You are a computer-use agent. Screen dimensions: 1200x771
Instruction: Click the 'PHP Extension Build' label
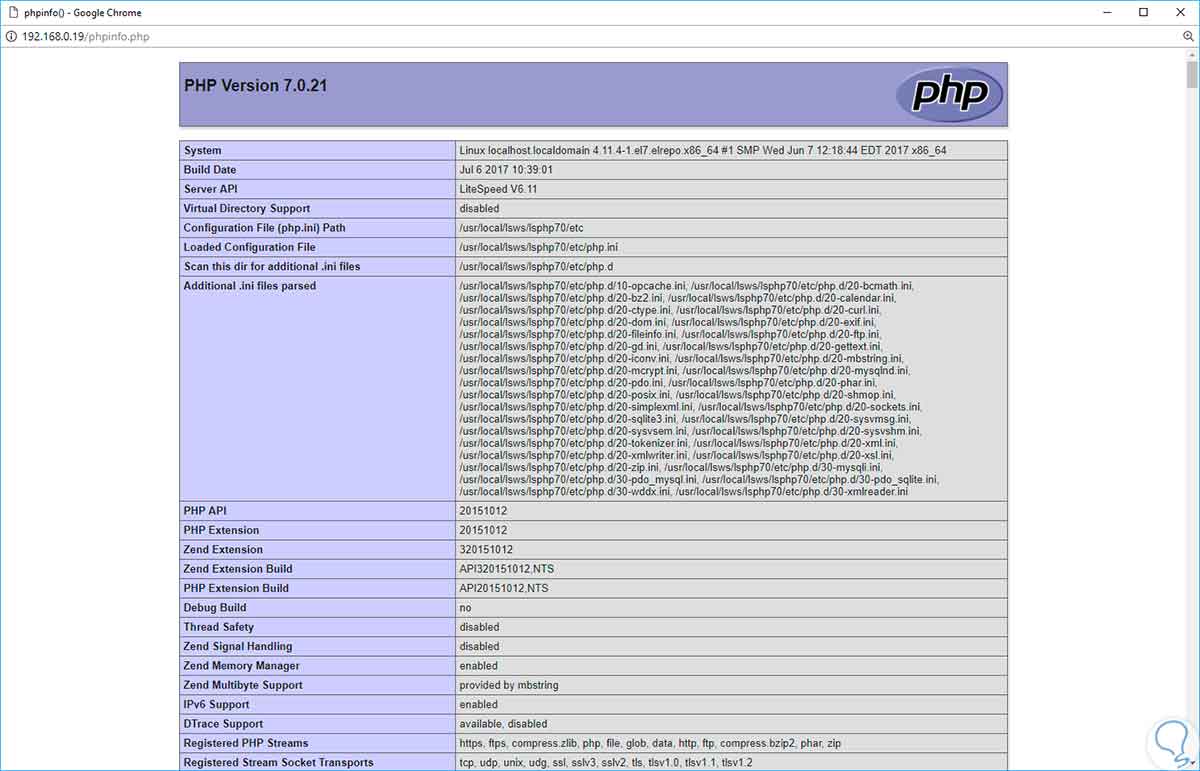click(x=236, y=588)
